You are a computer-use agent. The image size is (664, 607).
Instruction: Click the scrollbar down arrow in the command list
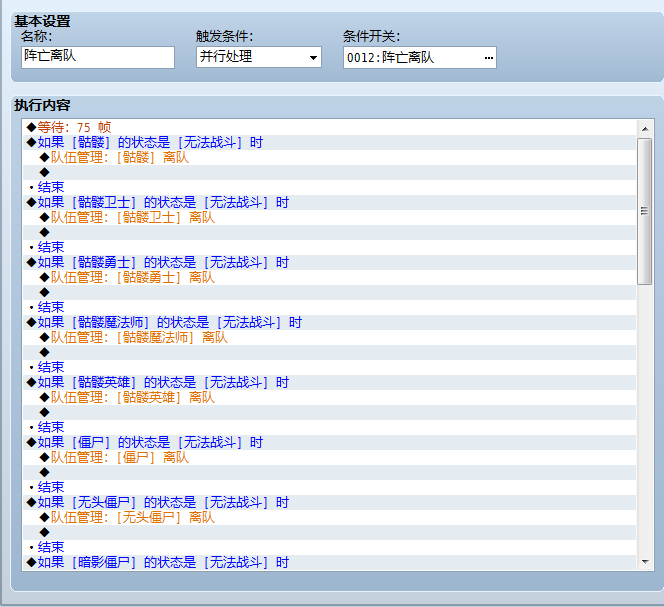645,562
